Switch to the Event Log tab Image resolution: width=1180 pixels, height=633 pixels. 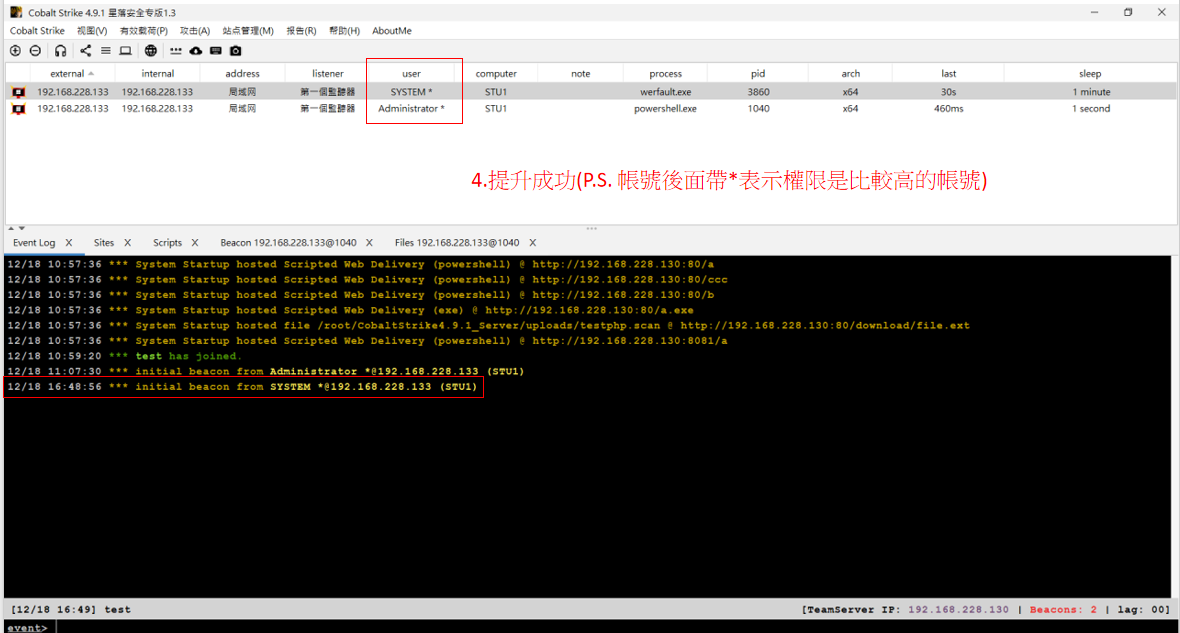pyautogui.click(x=34, y=242)
